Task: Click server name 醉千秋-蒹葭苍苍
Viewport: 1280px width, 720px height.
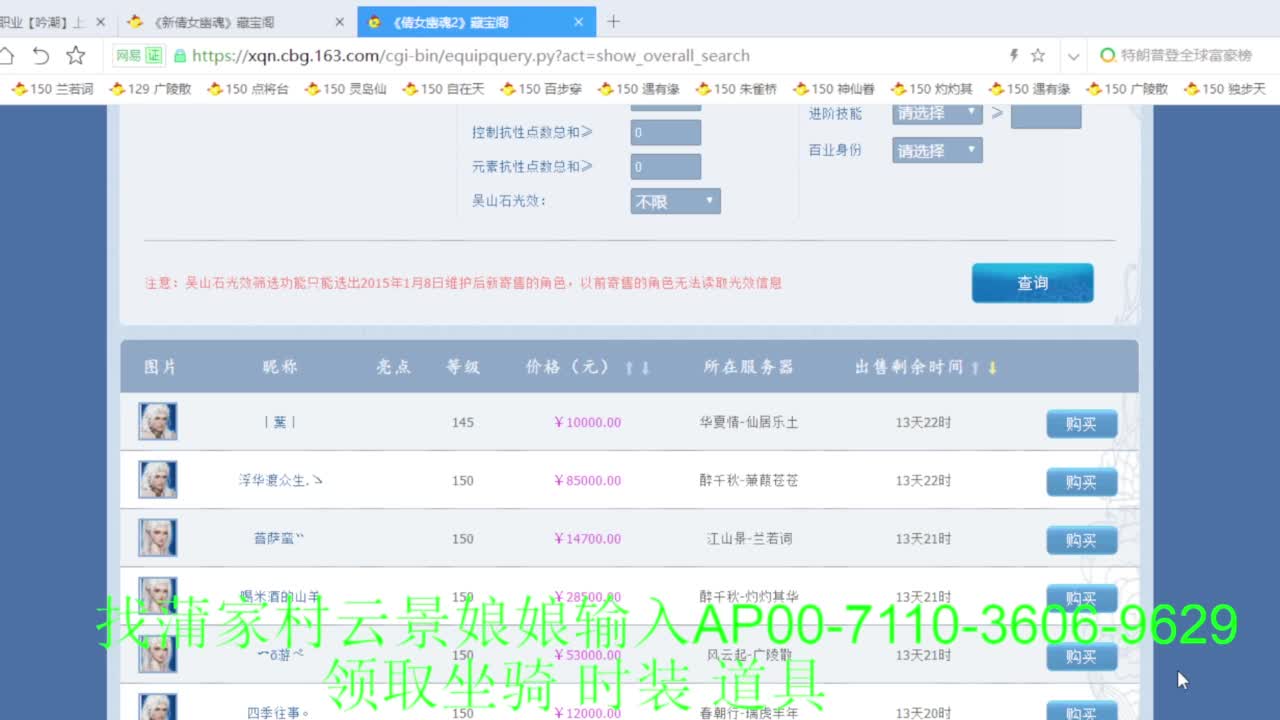Action: (748, 480)
